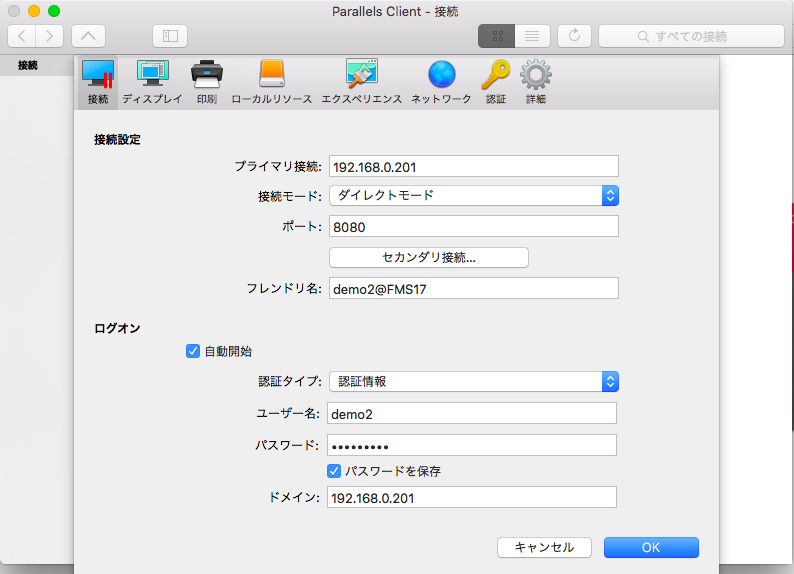Click the back navigation arrow
794x574 pixels.
point(22,36)
